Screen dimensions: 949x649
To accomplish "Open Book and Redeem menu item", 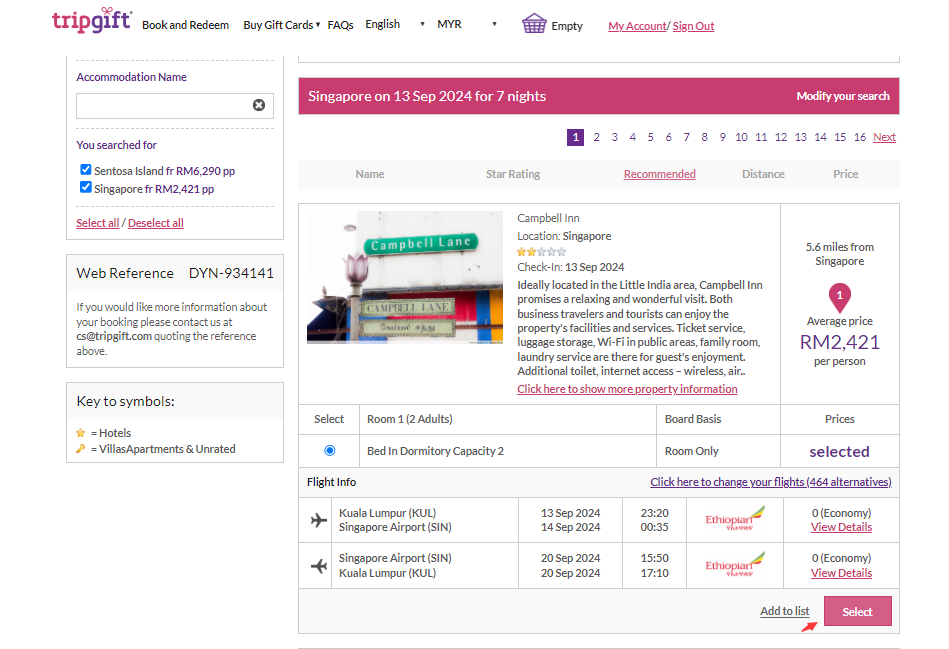I will [x=185, y=25].
